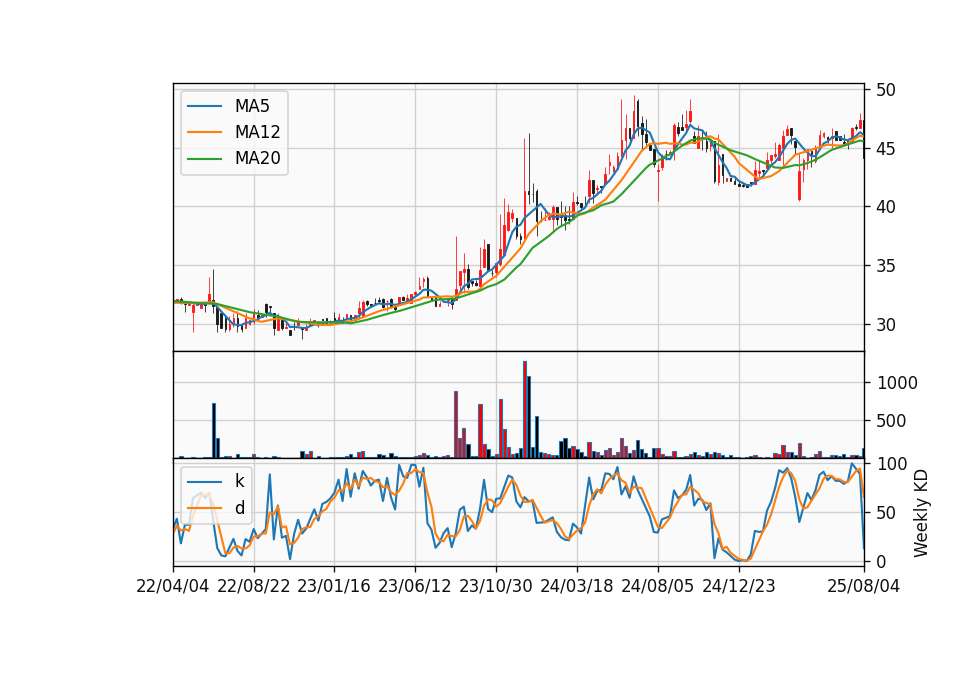Click the Weekly KD axis label
Viewport: 960px width, 690px height.
pos(920,513)
